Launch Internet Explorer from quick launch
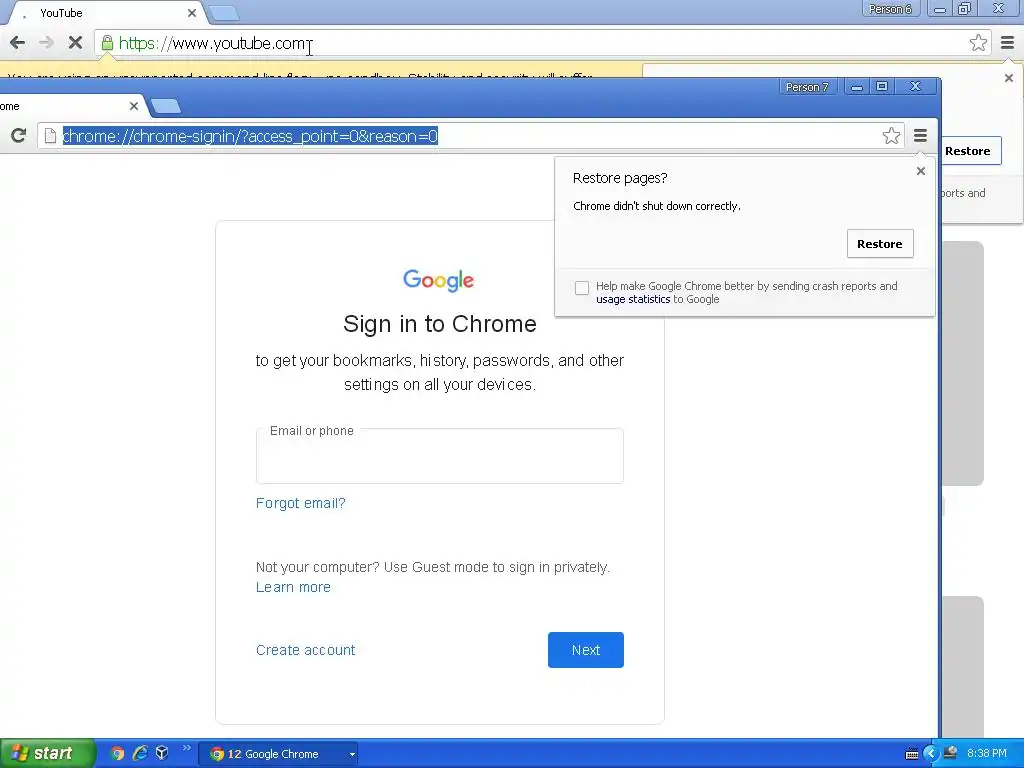This screenshot has width=1024, height=768. click(140, 754)
